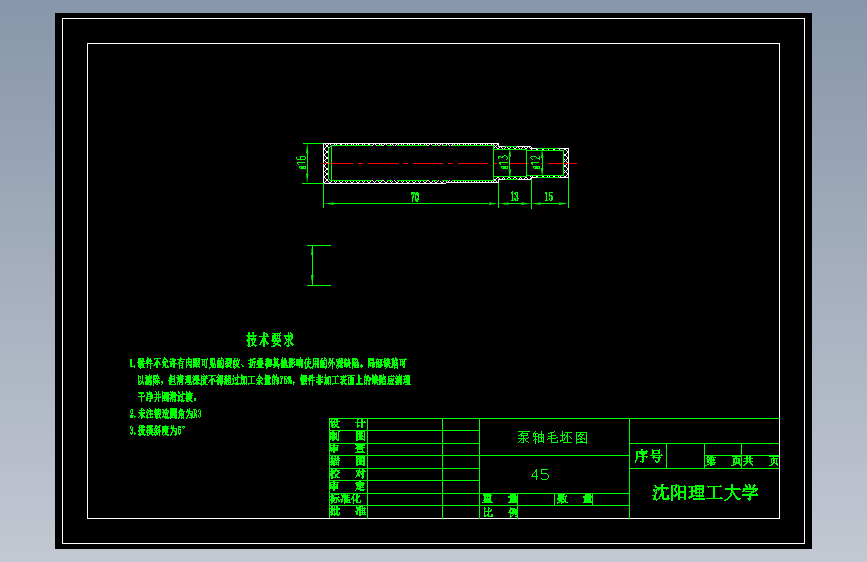Click the 序号 label in title block

pos(648,456)
